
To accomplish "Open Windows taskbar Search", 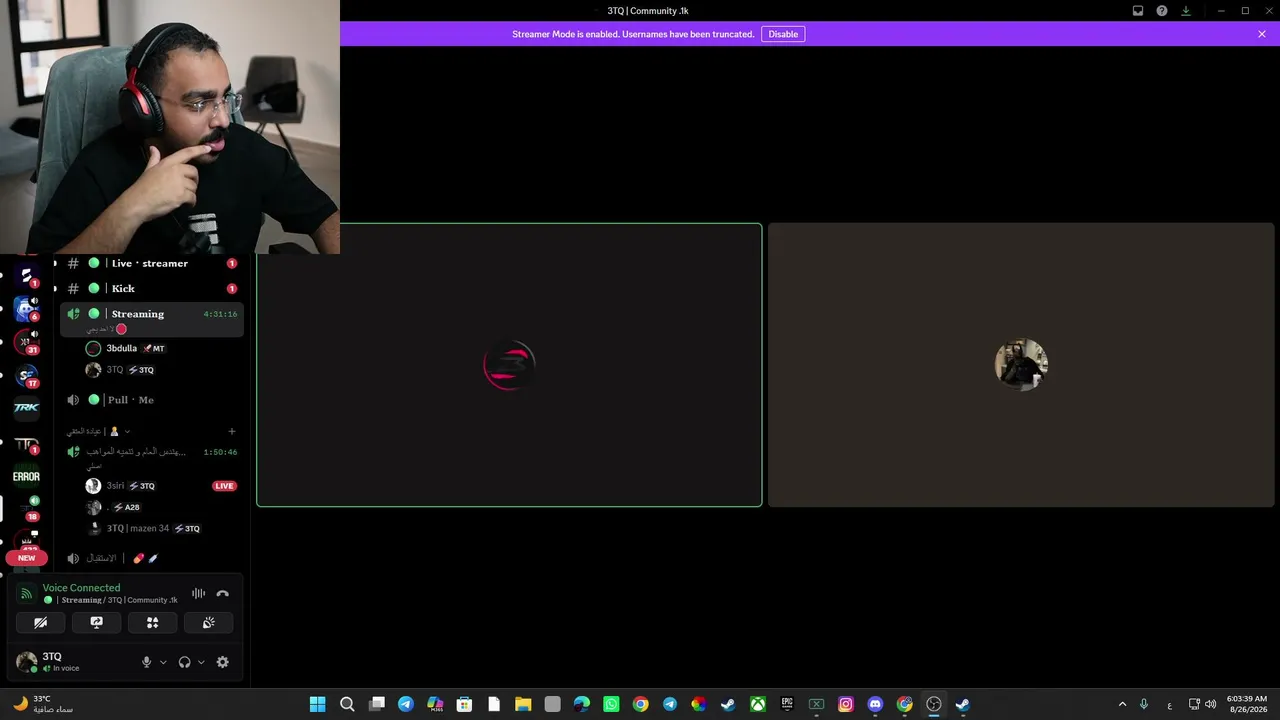I will click(x=347, y=704).
